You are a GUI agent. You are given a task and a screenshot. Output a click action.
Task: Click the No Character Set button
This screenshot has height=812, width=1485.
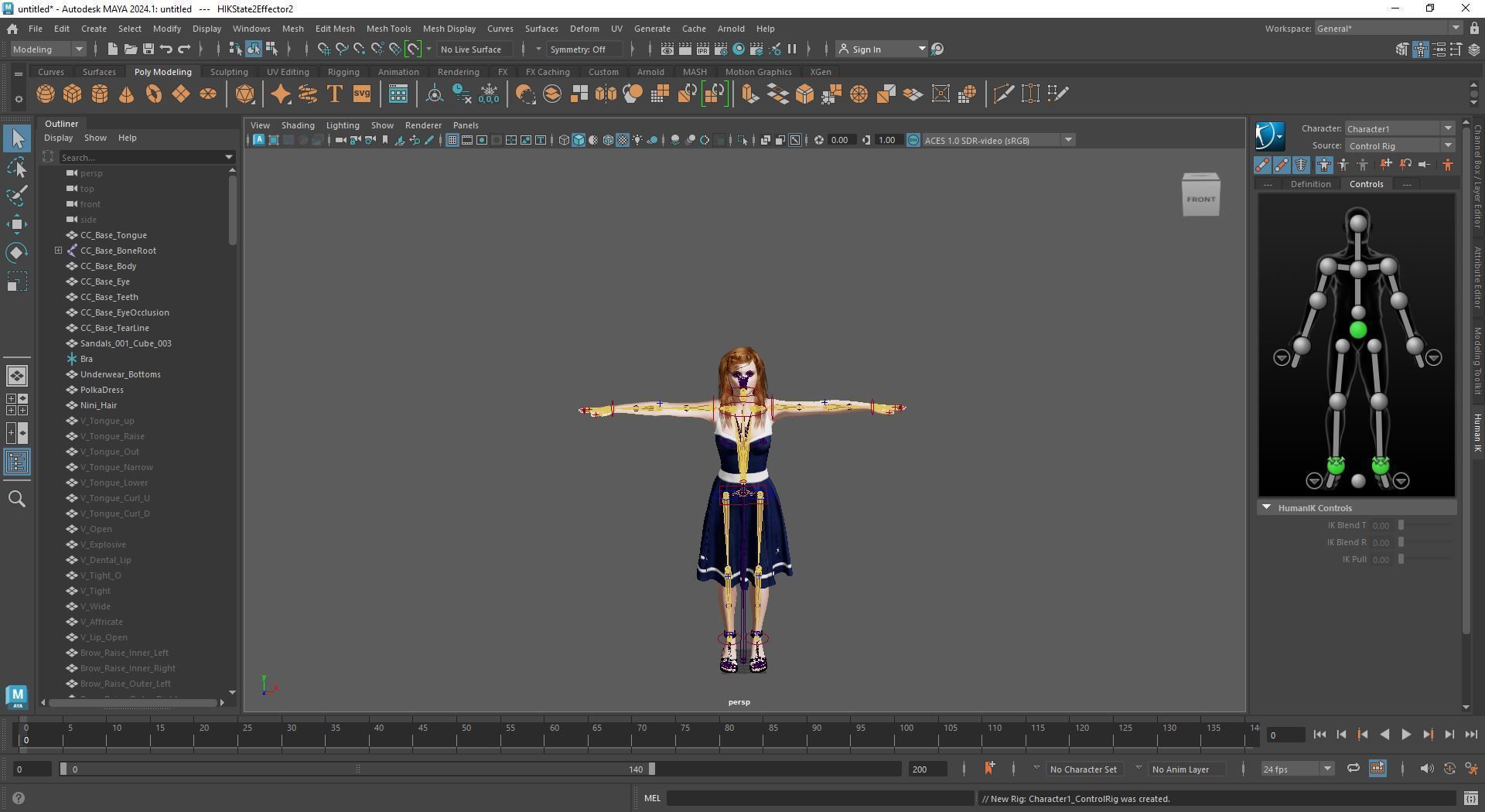[x=1083, y=769]
